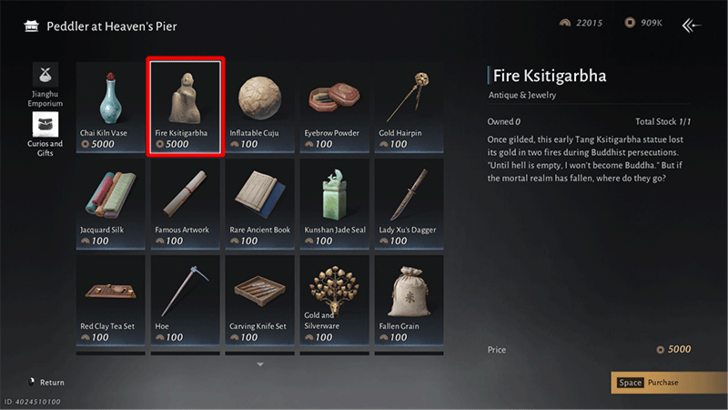The height and width of the screenshot is (410, 728).
Task: Select the Gold Hairpin item
Action: pyautogui.click(x=409, y=107)
